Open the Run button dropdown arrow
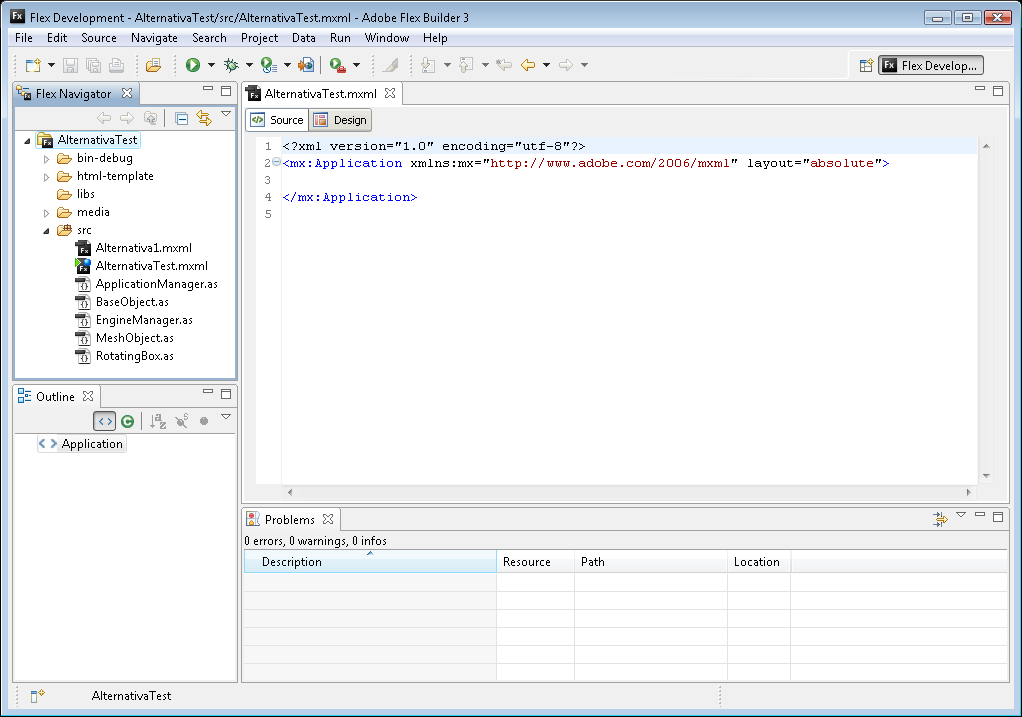Screen dimensions: 1022x717 pos(211,65)
